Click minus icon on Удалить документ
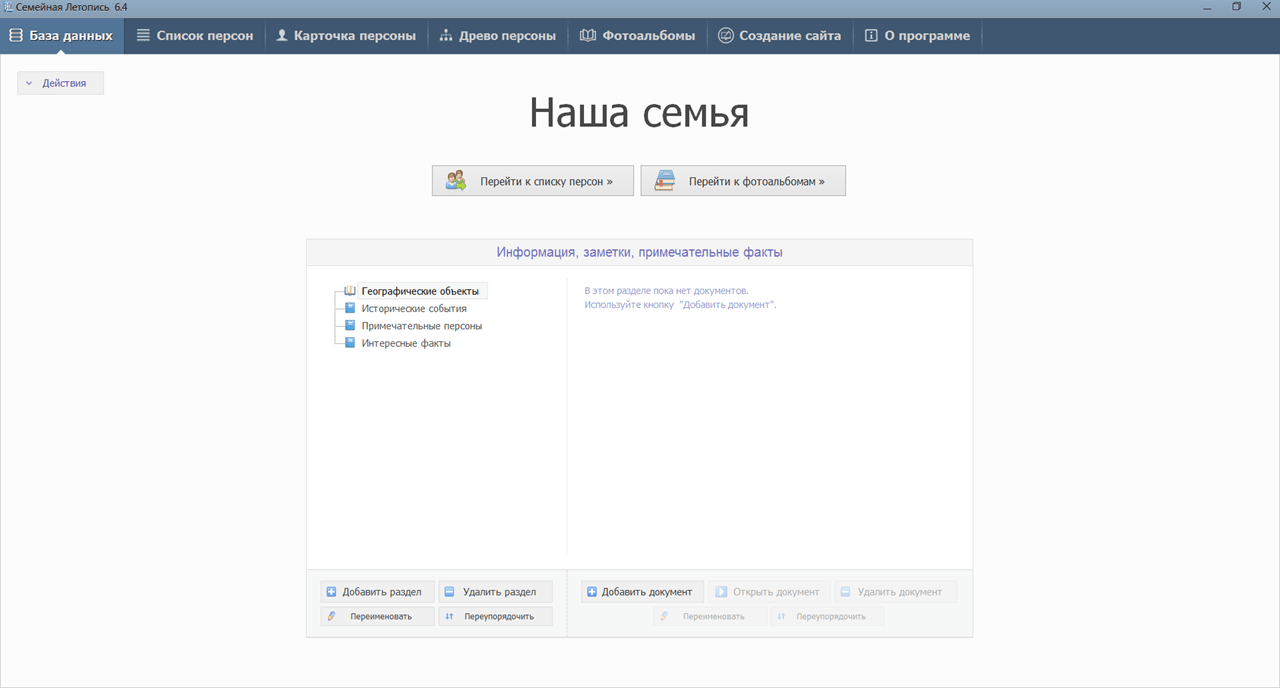1280x688 pixels. tap(845, 592)
